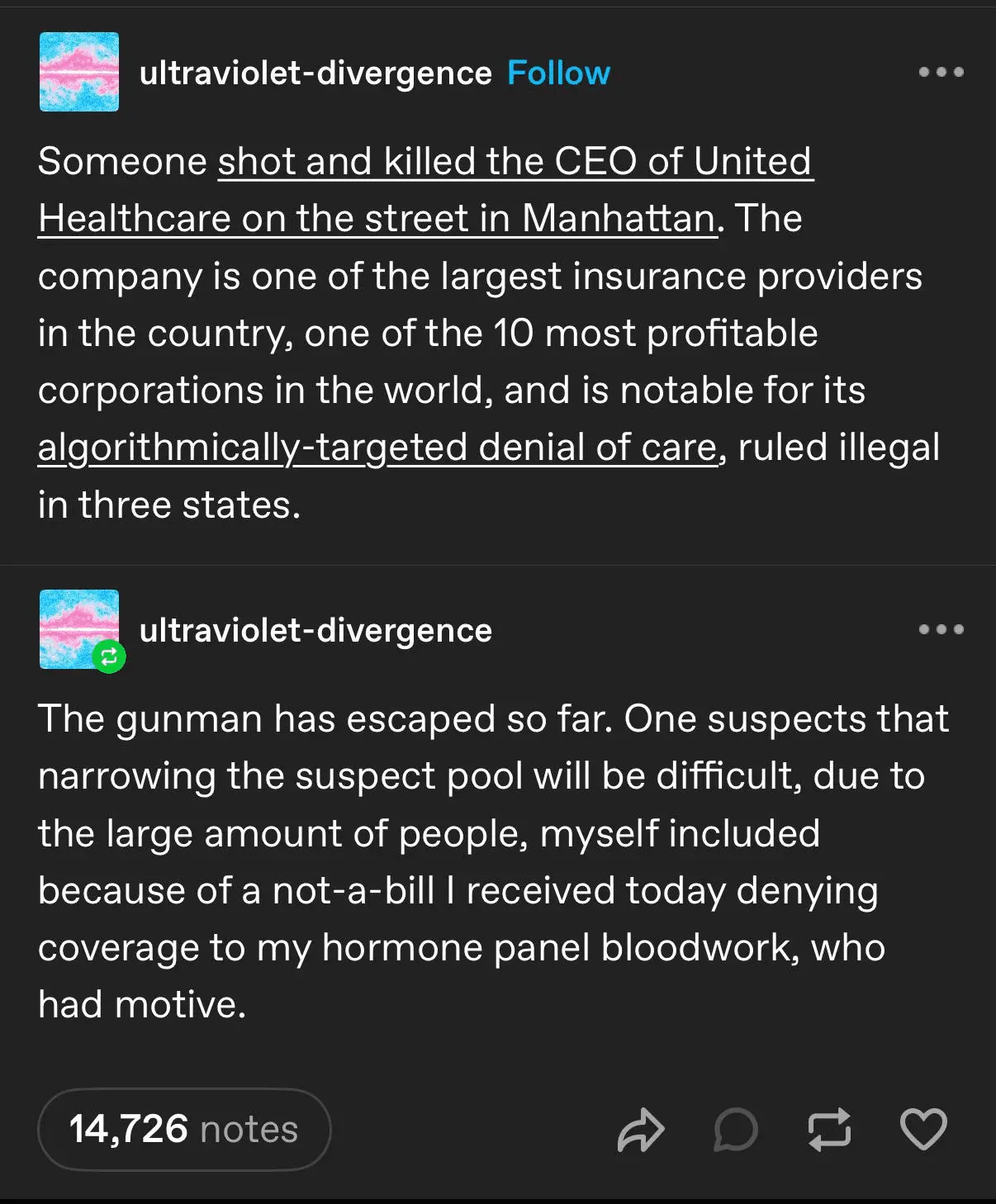Follow ultraviolet-divergence

click(x=558, y=73)
